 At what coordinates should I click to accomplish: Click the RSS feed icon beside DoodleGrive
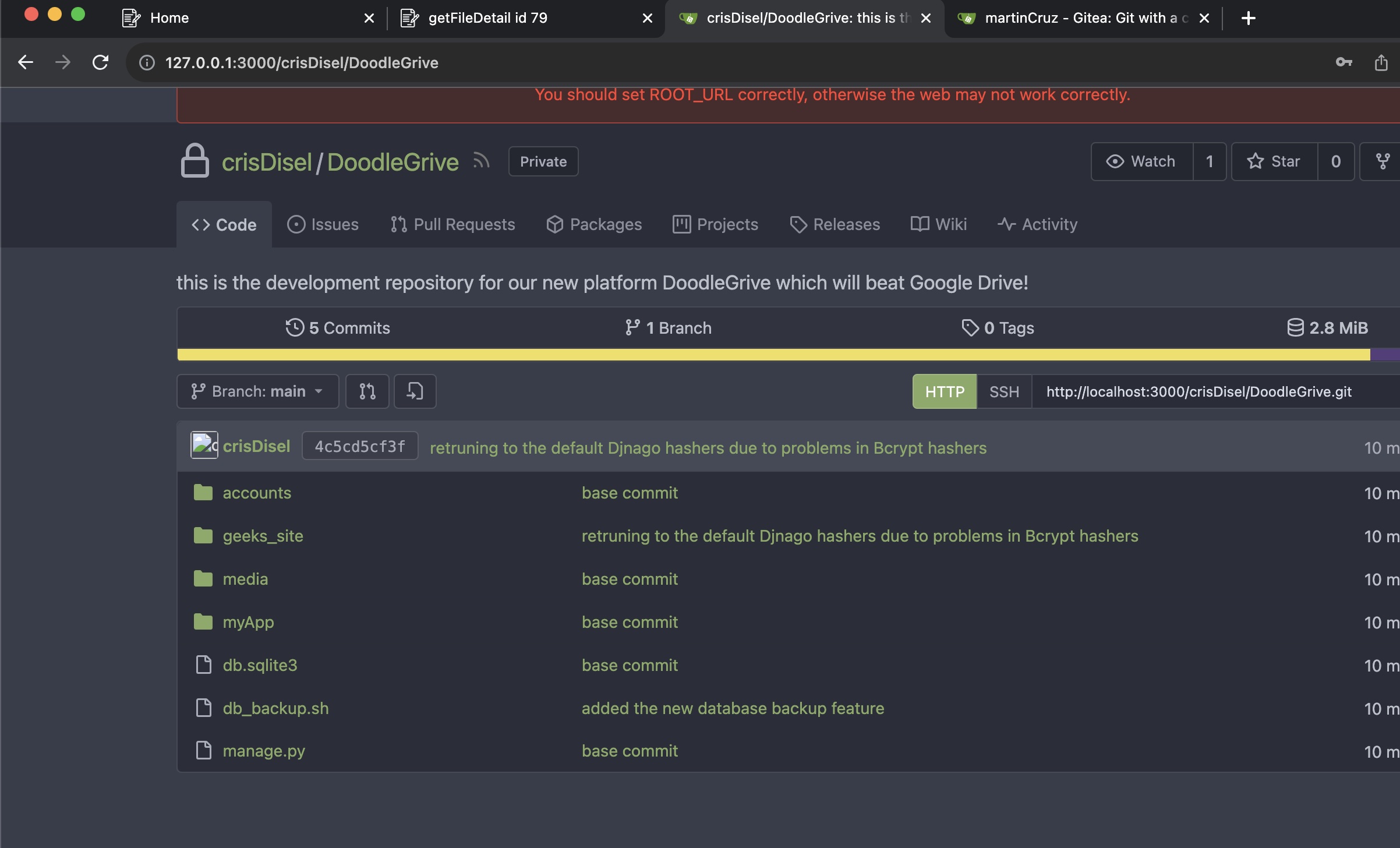[x=481, y=161]
